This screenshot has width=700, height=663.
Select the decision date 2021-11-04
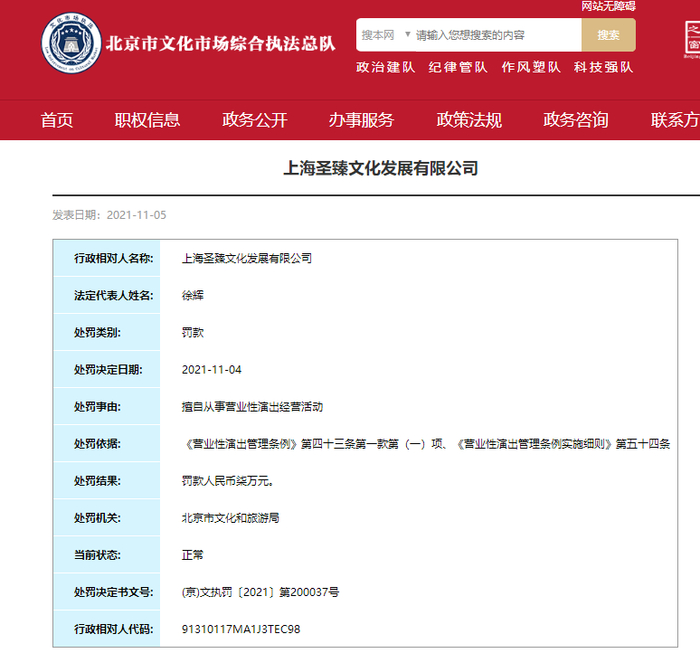[212, 370]
